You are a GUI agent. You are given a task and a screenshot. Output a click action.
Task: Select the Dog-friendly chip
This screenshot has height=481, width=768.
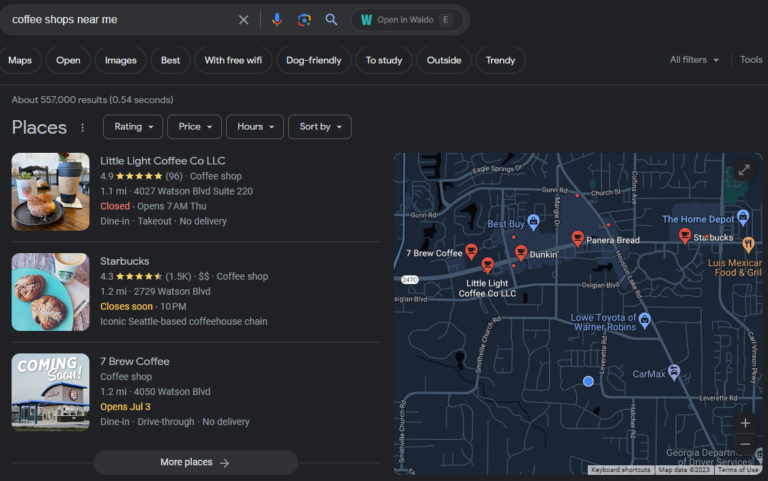[313, 60]
